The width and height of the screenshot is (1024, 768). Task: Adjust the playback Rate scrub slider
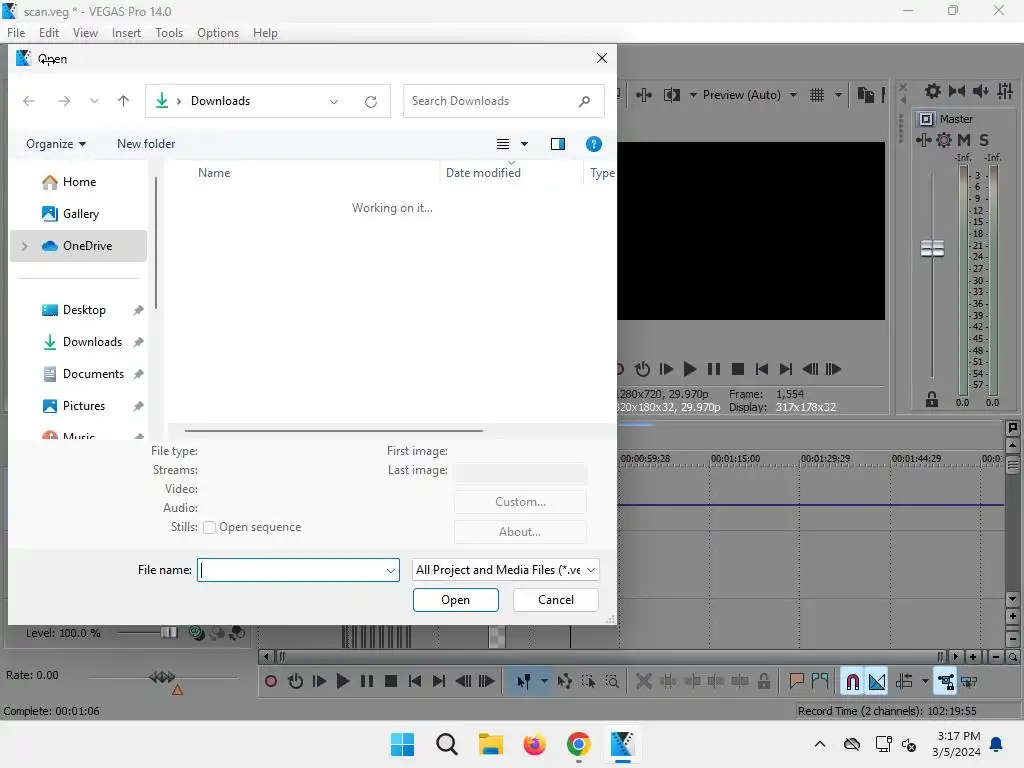(162, 677)
